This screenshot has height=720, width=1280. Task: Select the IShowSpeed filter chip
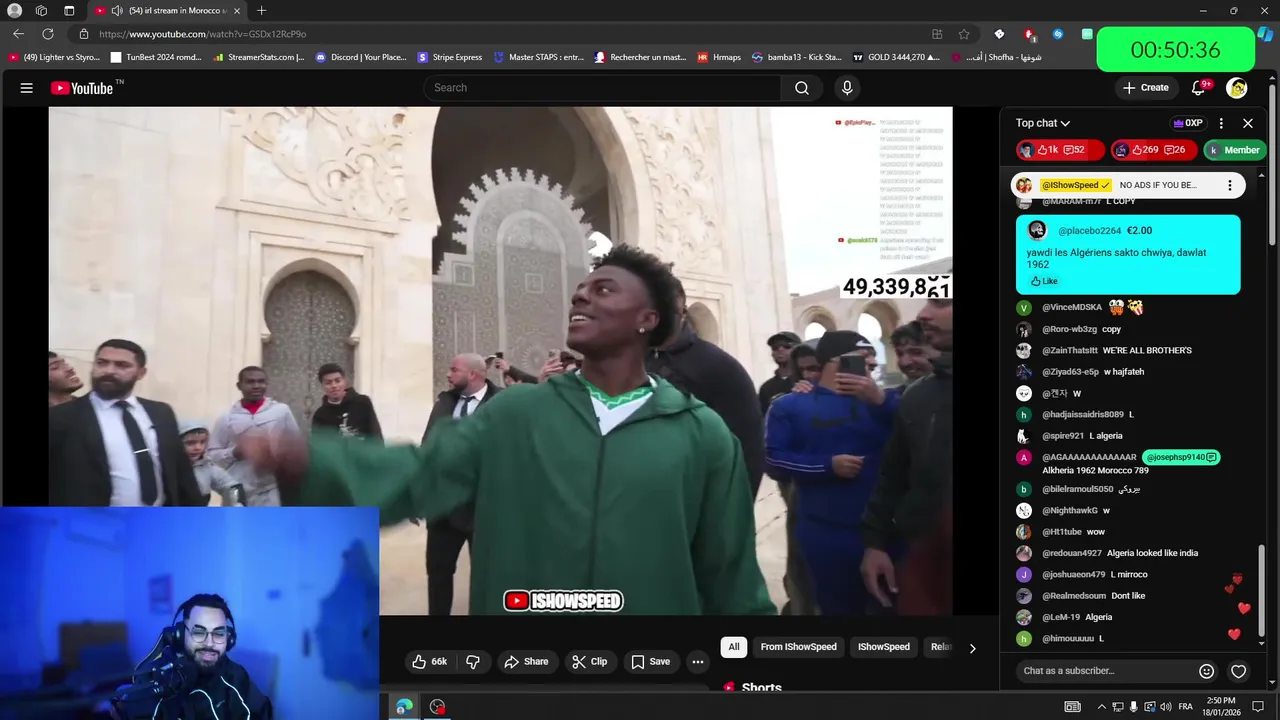(x=884, y=647)
